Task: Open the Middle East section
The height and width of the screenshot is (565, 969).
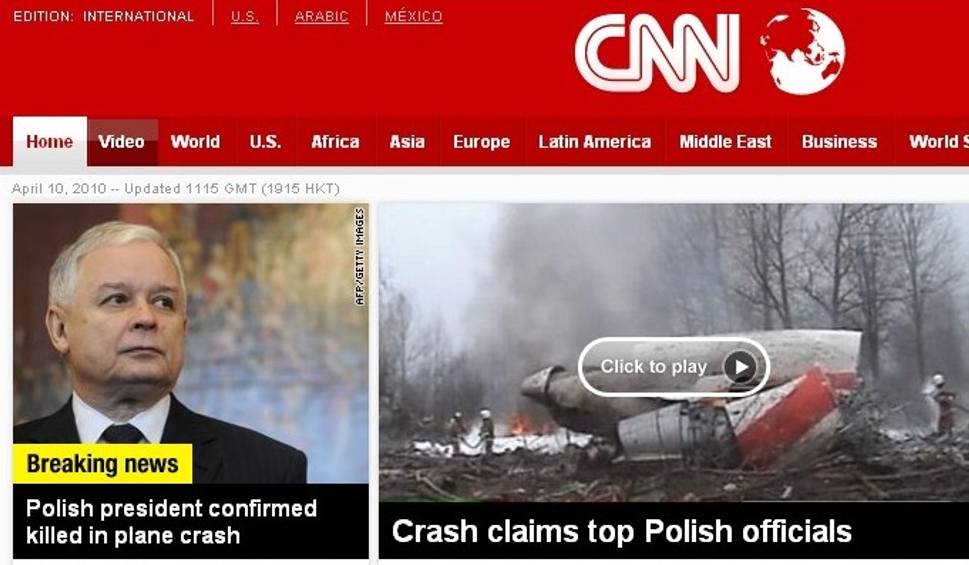Action: (x=726, y=142)
